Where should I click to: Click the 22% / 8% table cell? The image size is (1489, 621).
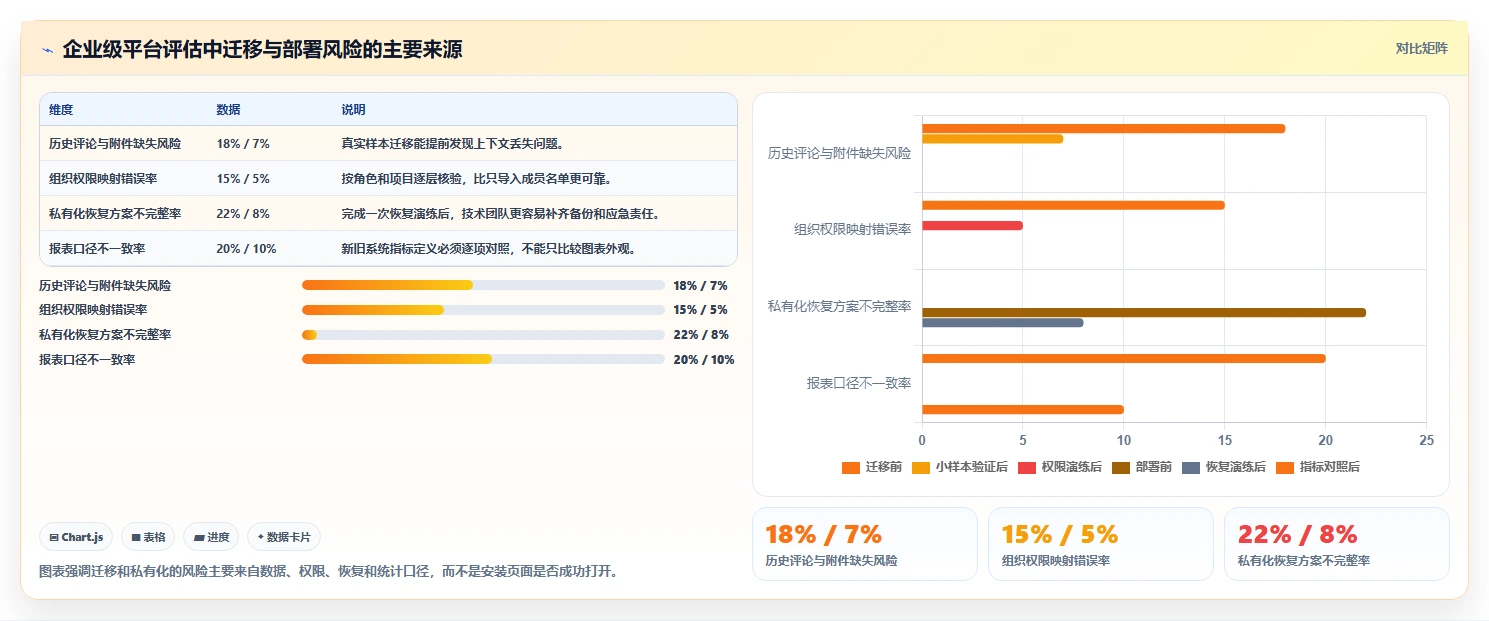[x=243, y=214]
